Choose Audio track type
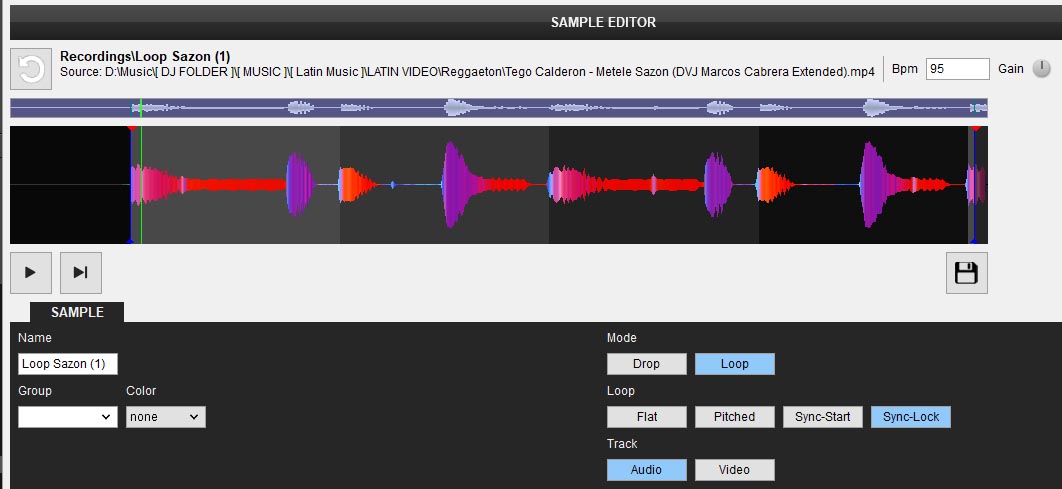 pyautogui.click(x=647, y=469)
